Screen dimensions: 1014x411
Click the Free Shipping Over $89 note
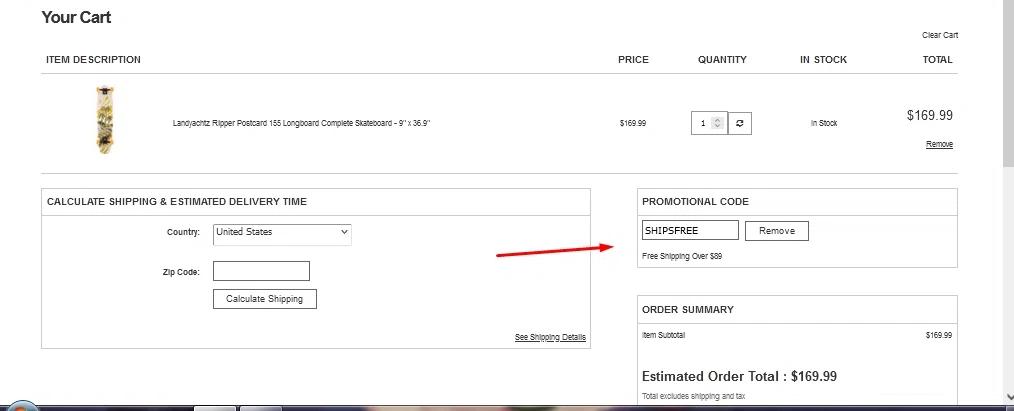tap(682, 256)
